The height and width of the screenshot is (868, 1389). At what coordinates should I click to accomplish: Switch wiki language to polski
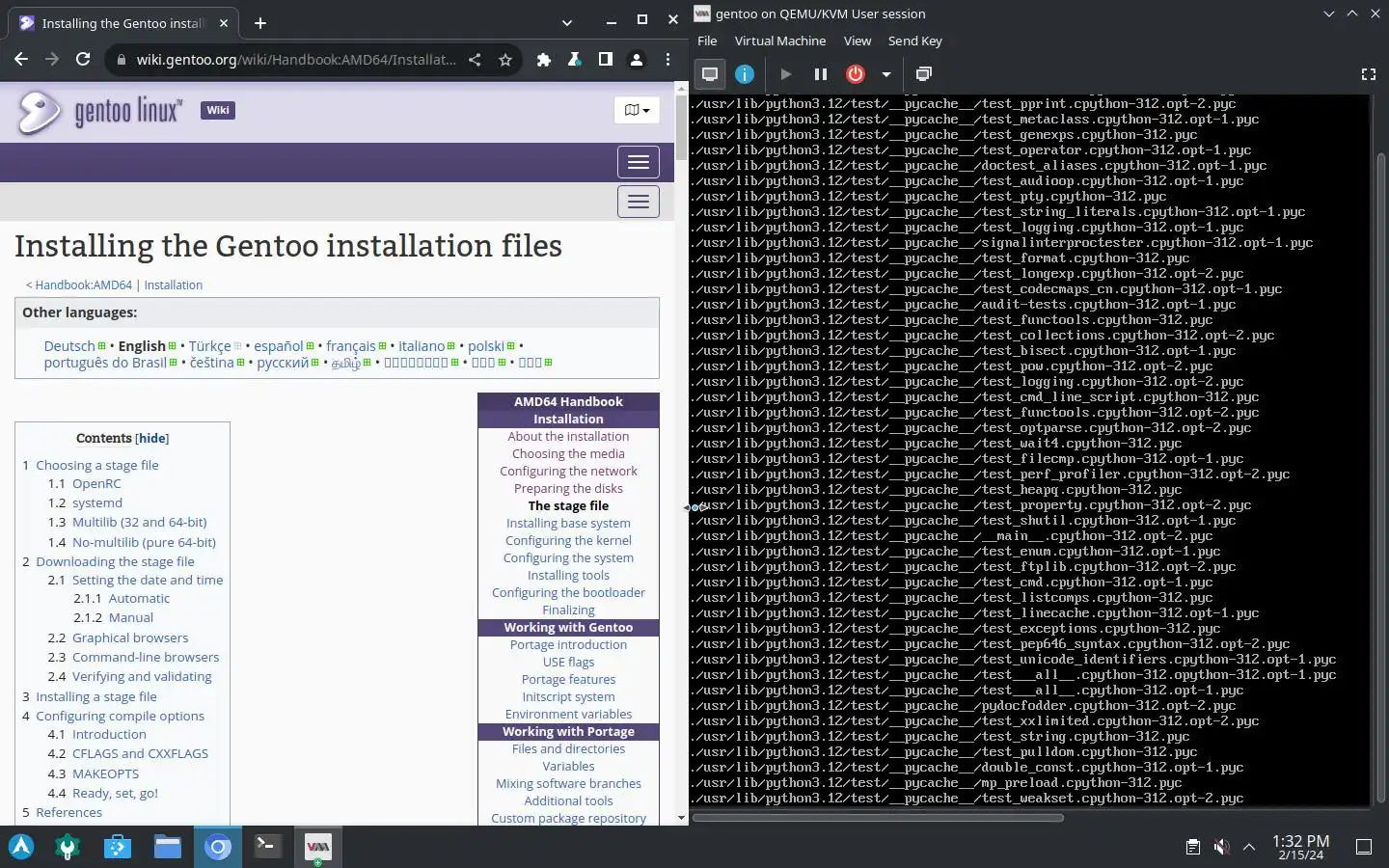tap(486, 346)
